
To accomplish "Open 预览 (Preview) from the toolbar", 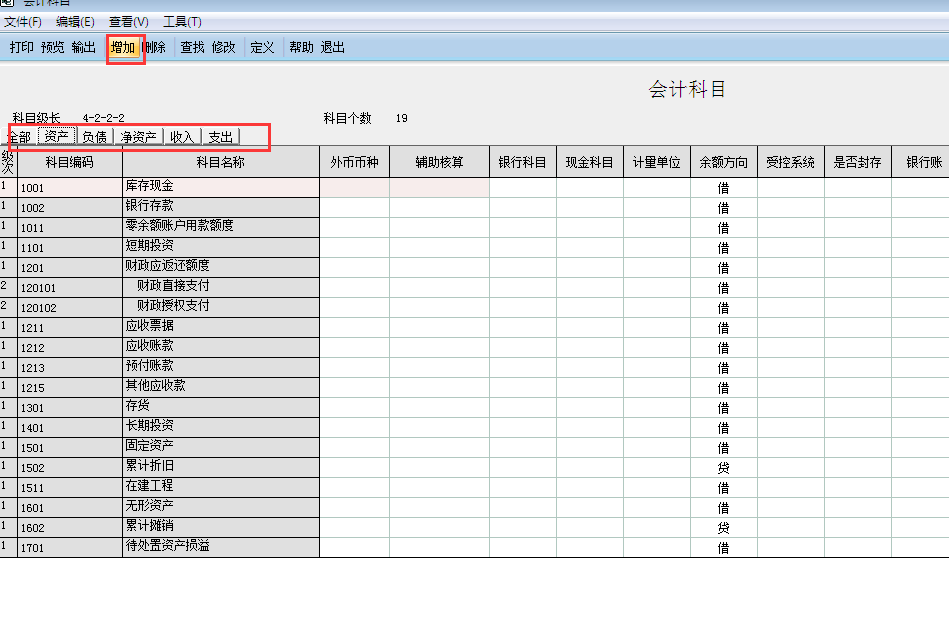I will pos(53,47).
